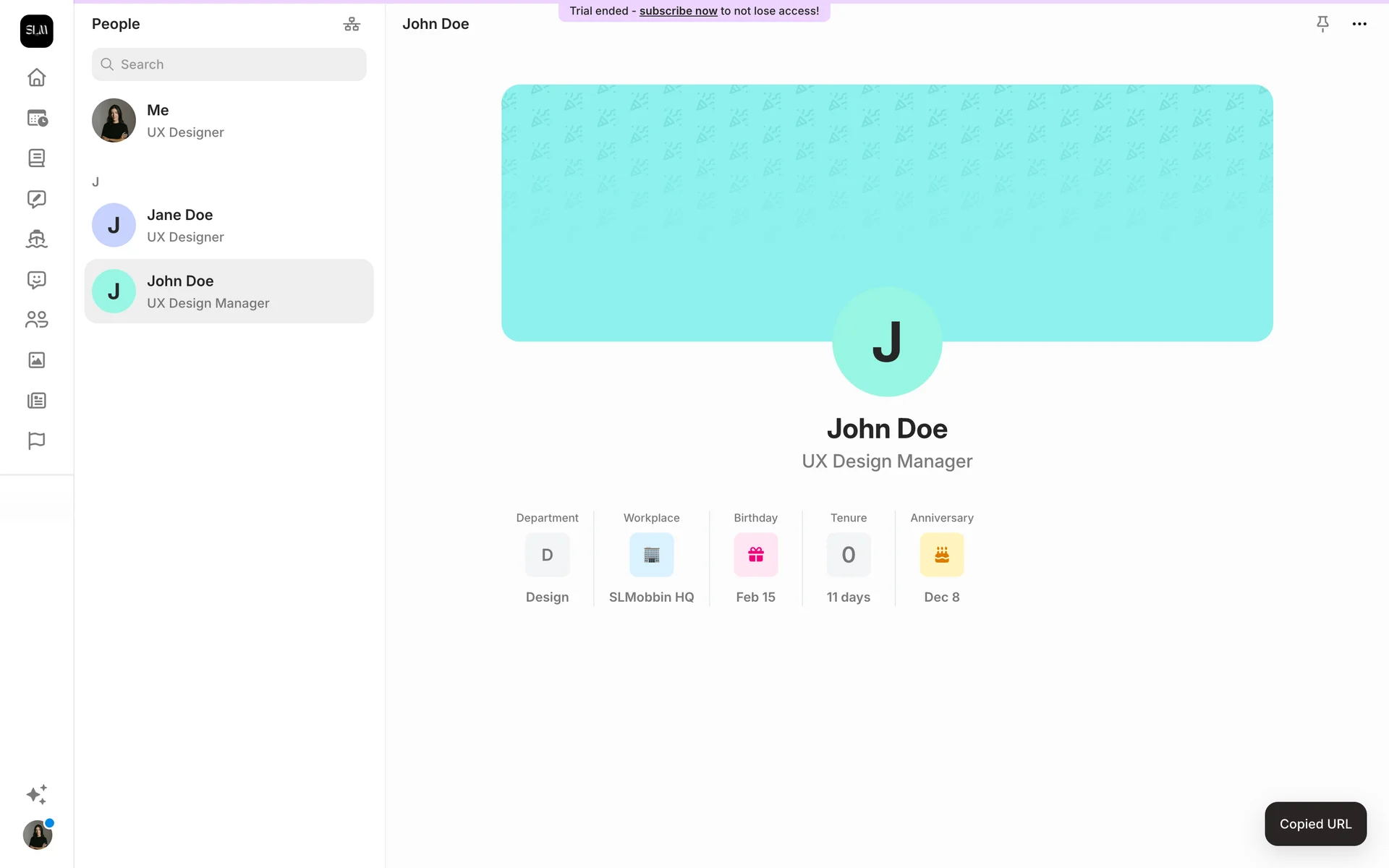Screen dimensions: 1389x868
Task: Open the smiley chat feedback icon
Action: (x=36, y=280)
